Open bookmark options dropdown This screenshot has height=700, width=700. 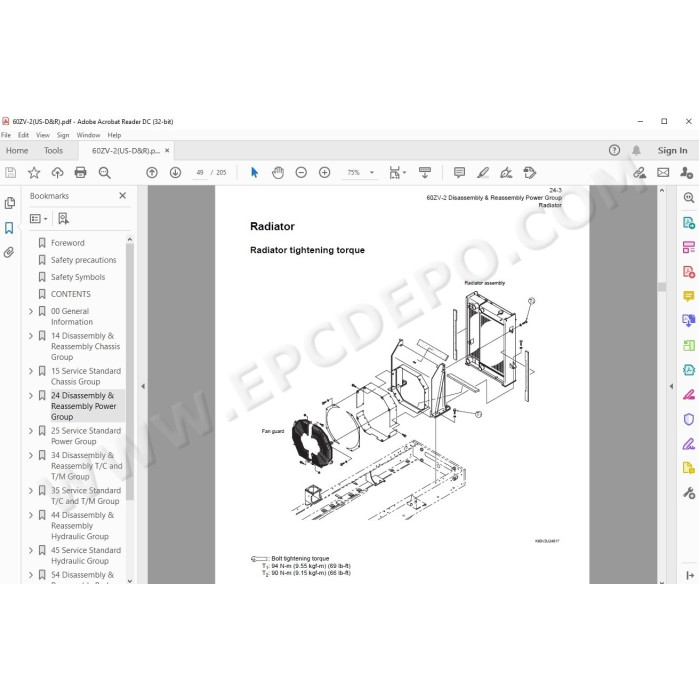[x=38, y=219]
